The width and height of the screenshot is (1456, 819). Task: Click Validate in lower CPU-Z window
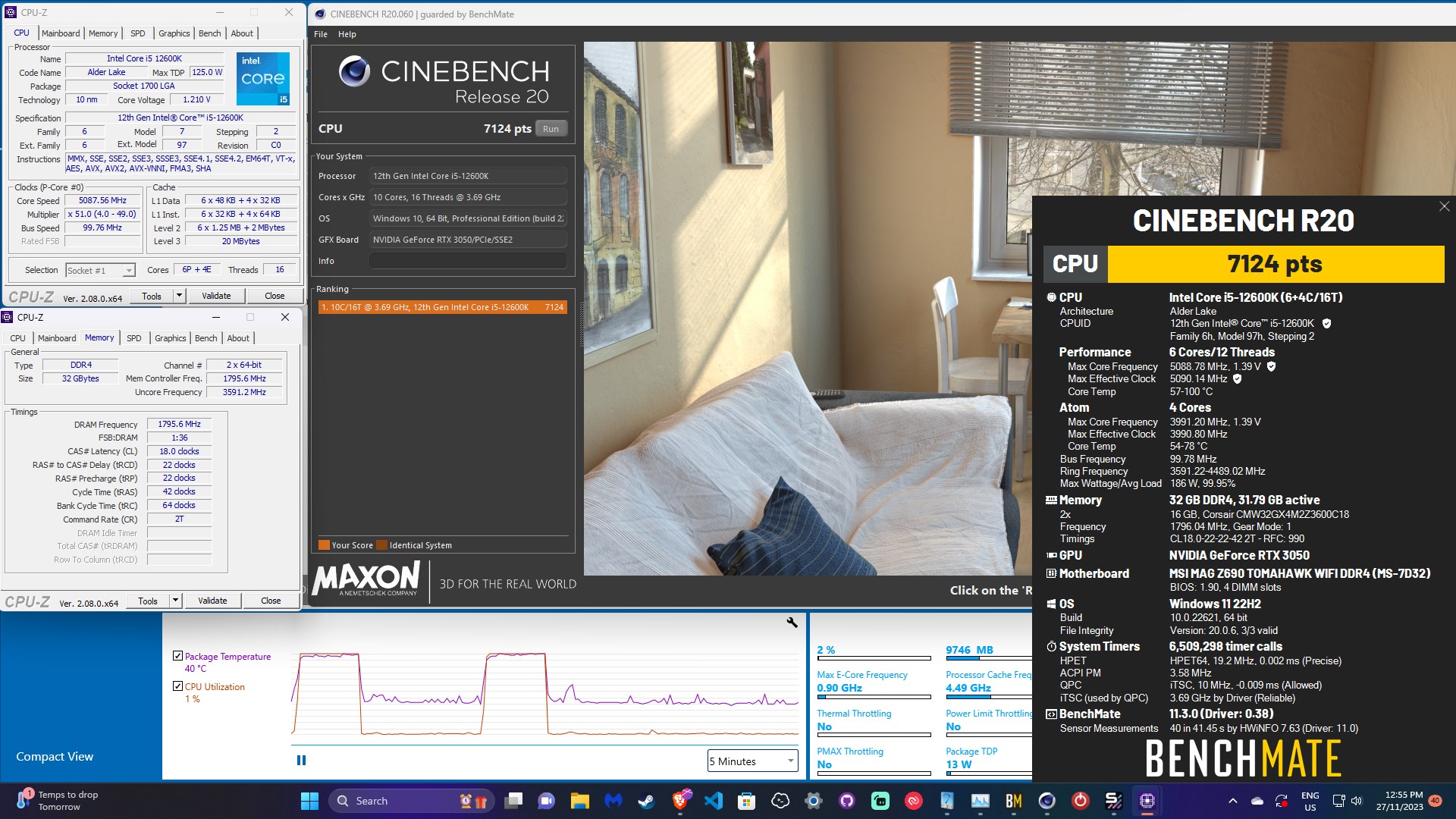pos(212,601)
